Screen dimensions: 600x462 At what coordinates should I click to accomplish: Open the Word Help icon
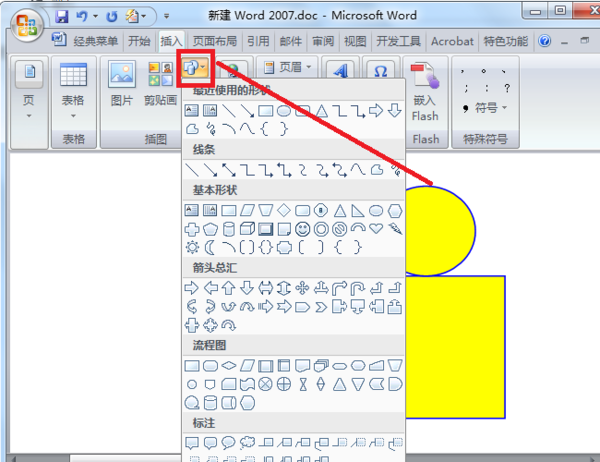(x=544, y=41)
